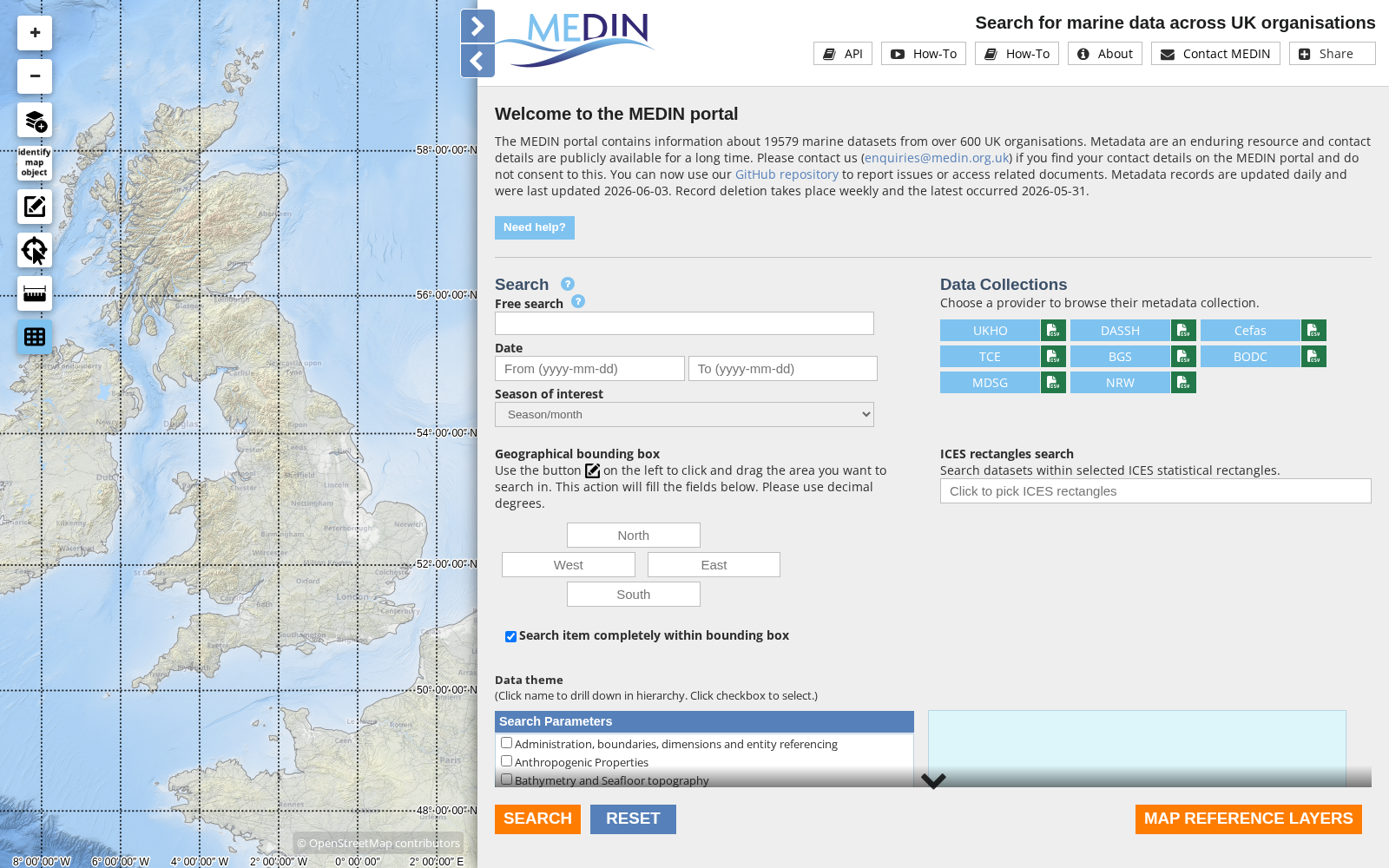Click the orange SEARCH button

[537, 819]
